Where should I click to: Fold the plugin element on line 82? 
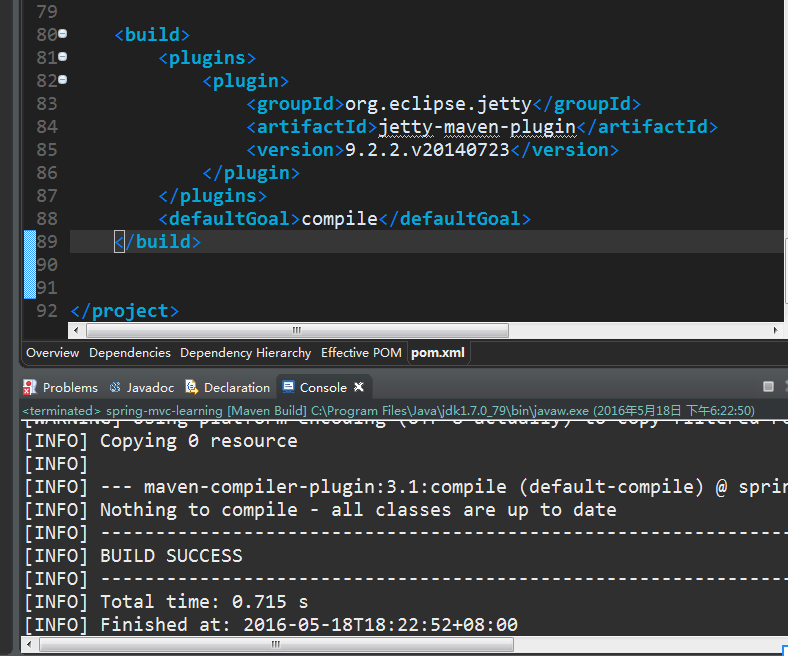click(63, 80)
